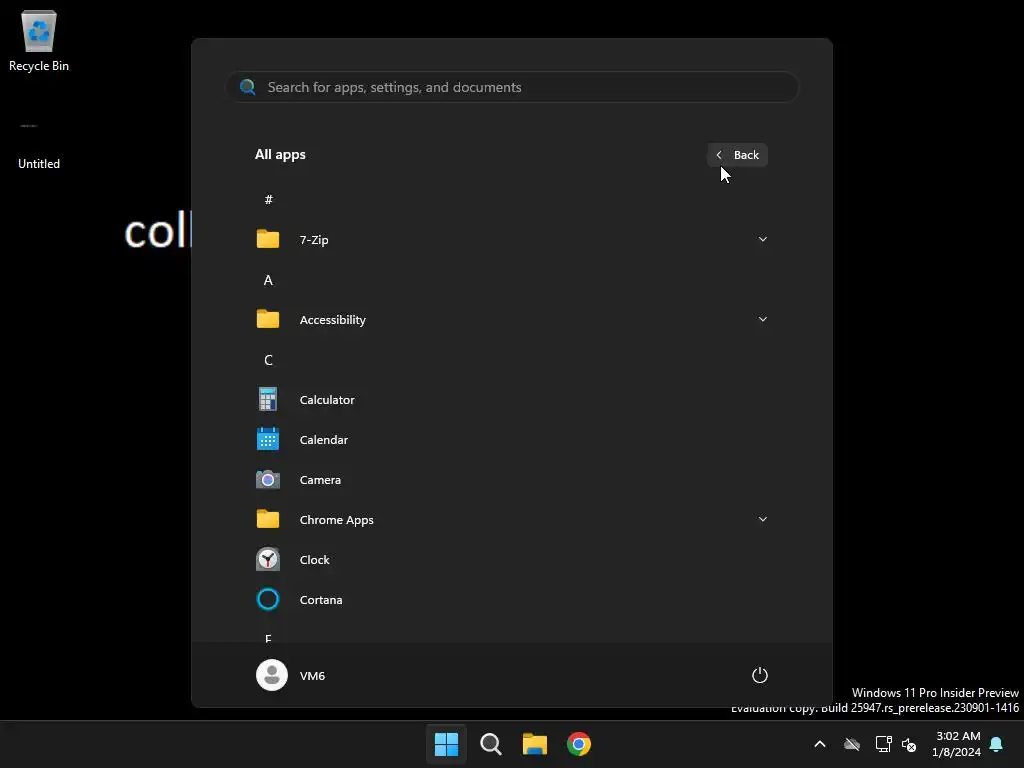The image size is (1024, 768).
Task: Launch Google Chrome from taskbar
Action: [x=579, y=744]
